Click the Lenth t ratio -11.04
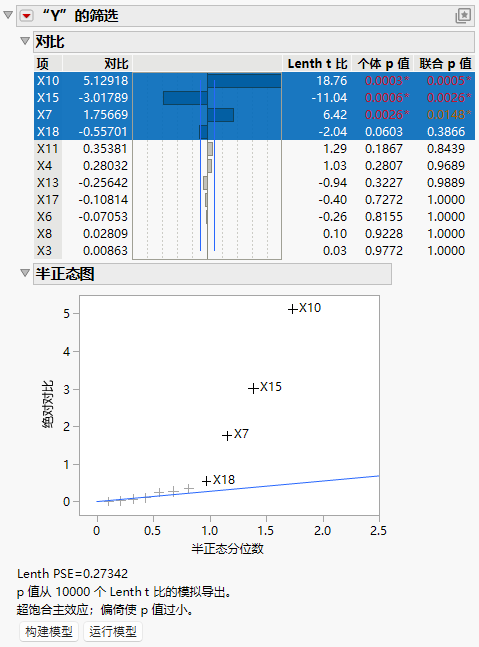Image resolution: width=479 pixels, height=647 pixels. pos(329,97)
